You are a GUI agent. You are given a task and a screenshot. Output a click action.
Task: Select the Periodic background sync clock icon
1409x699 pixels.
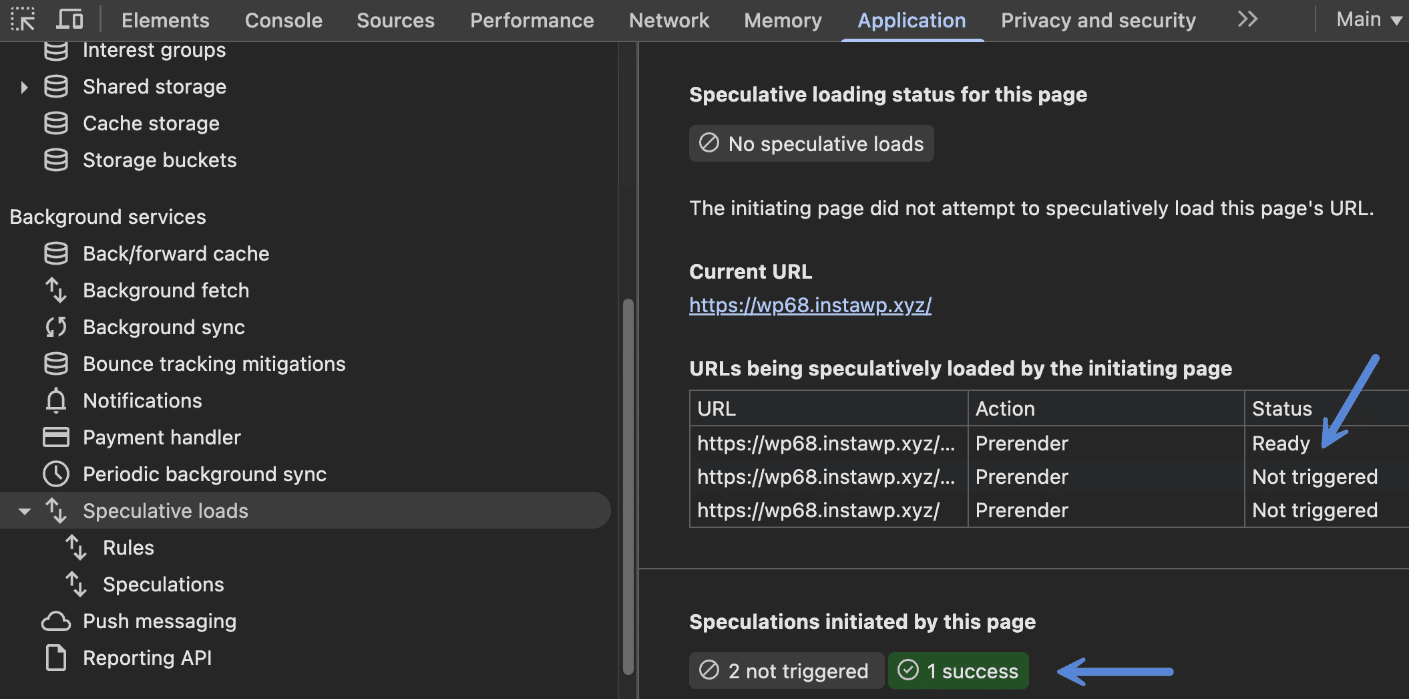point(55,474)
